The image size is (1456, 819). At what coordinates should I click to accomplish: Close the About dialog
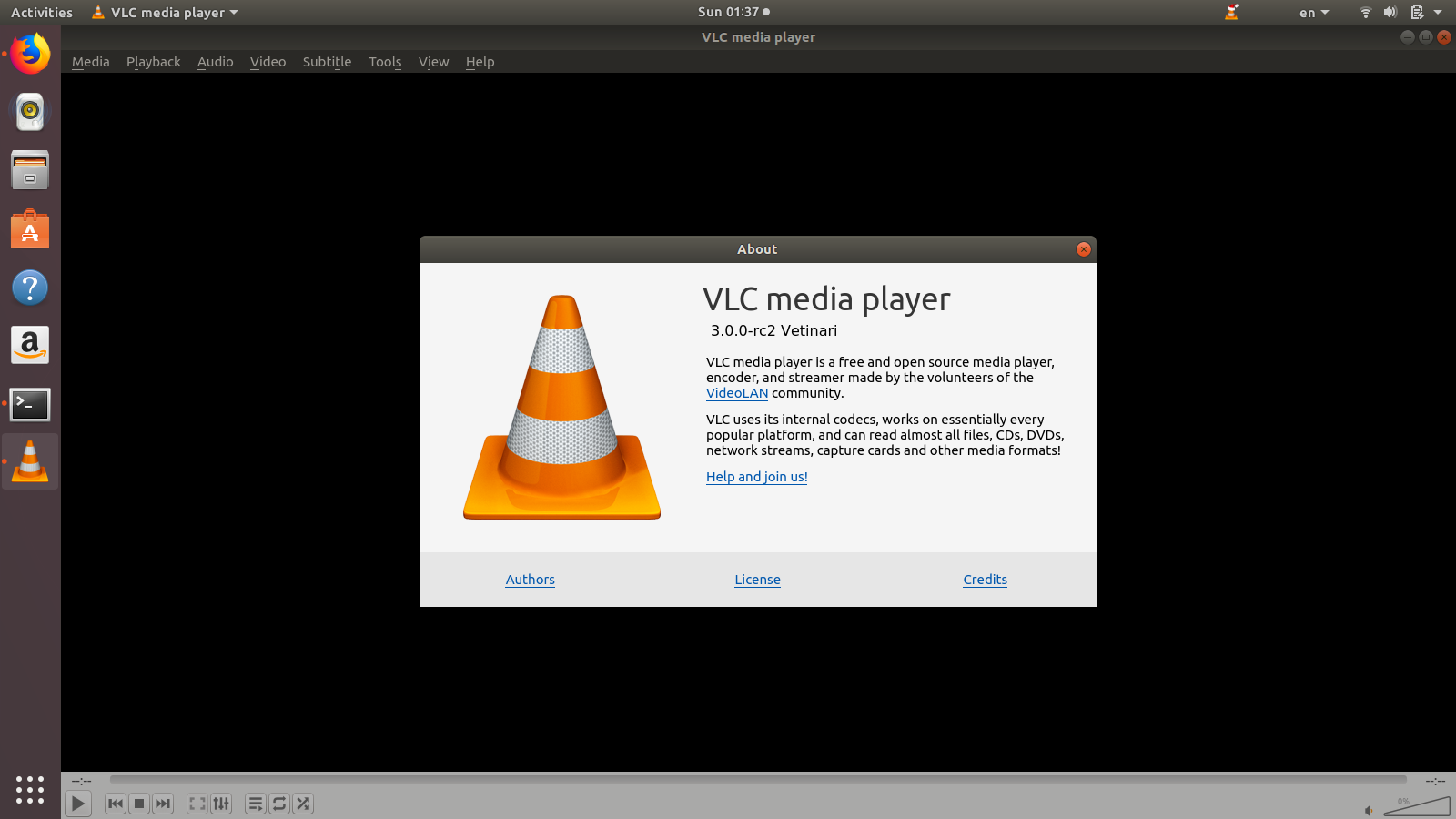click(x=1083, y=249)
